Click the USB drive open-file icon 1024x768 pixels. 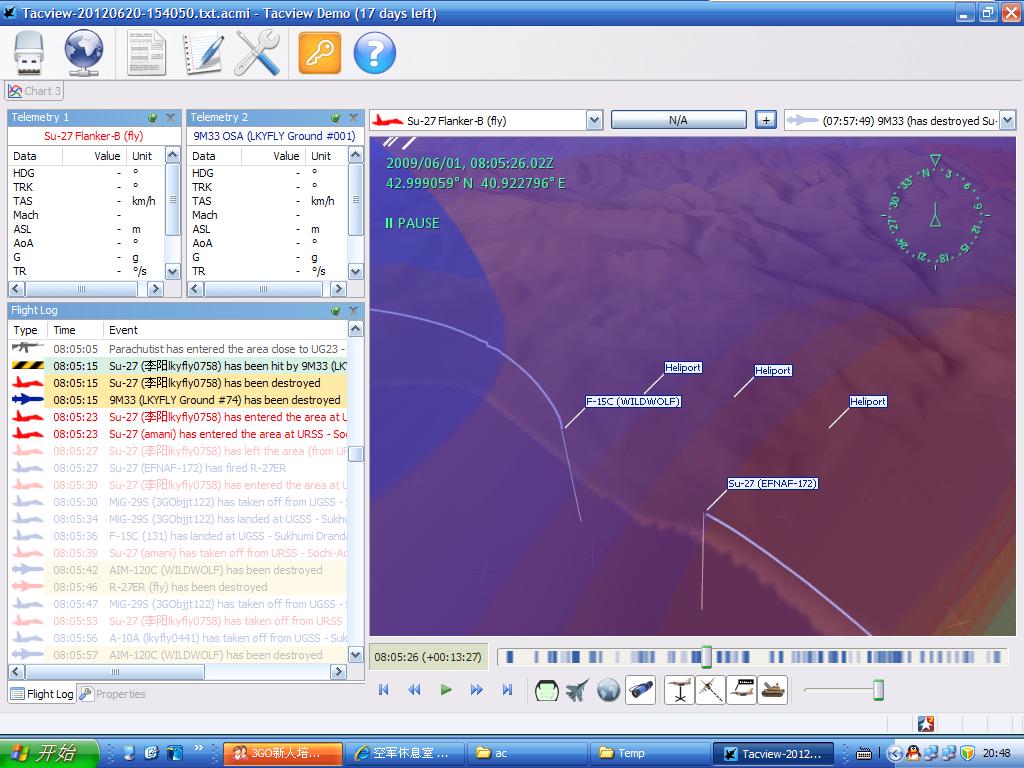(29, 54)
